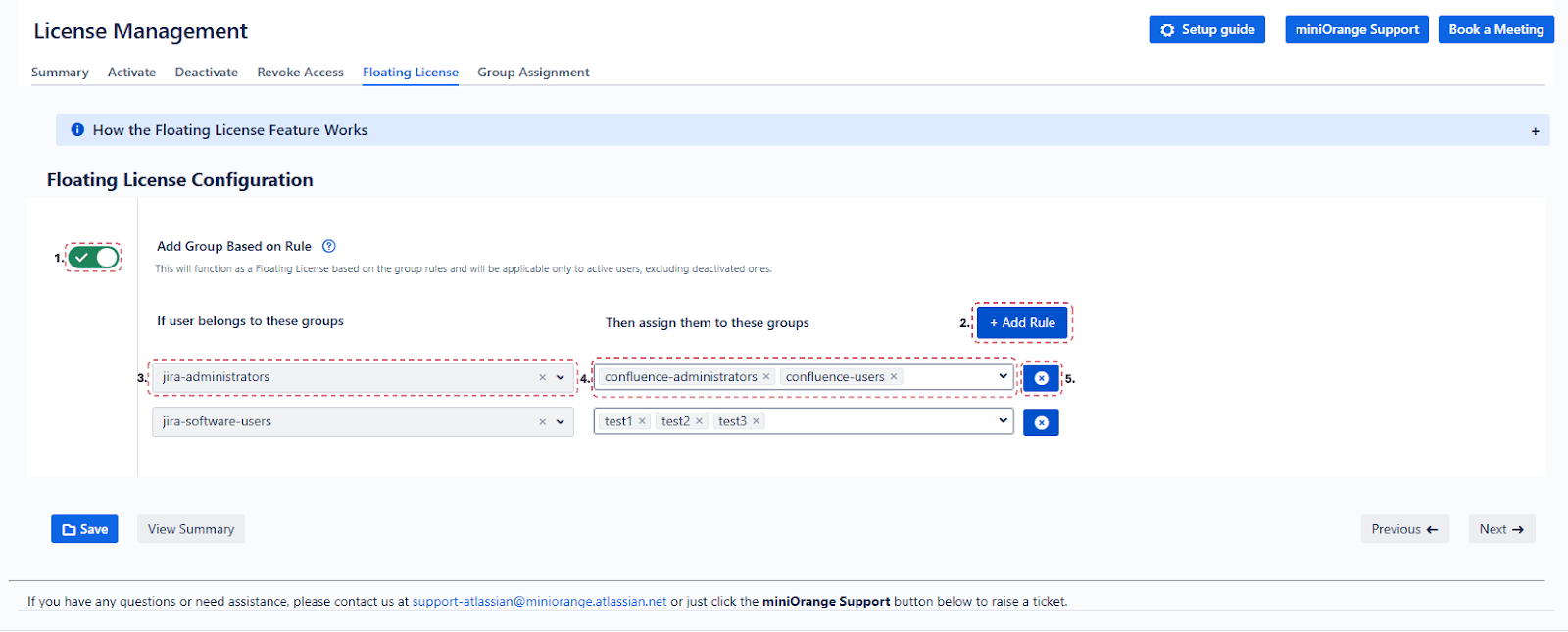Clear the jira-software-users selection
Screen dimensions: 1568x632
pyautogui.click(x=542, y=422)
